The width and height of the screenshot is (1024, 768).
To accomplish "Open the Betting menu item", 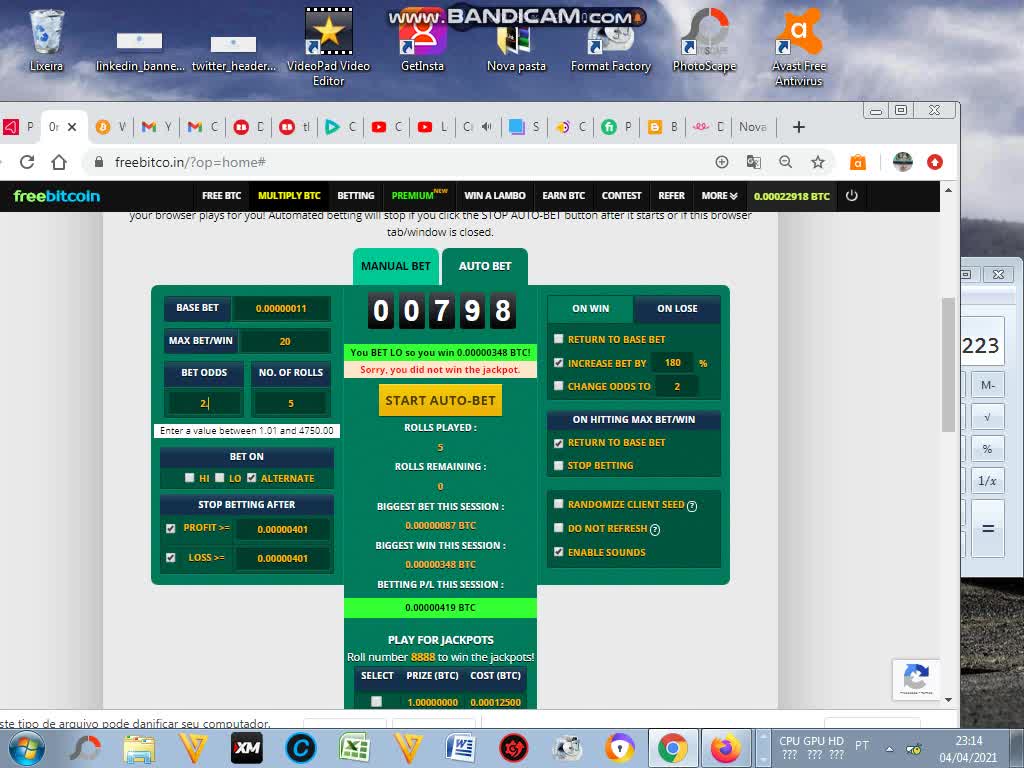I will [356, 195].
